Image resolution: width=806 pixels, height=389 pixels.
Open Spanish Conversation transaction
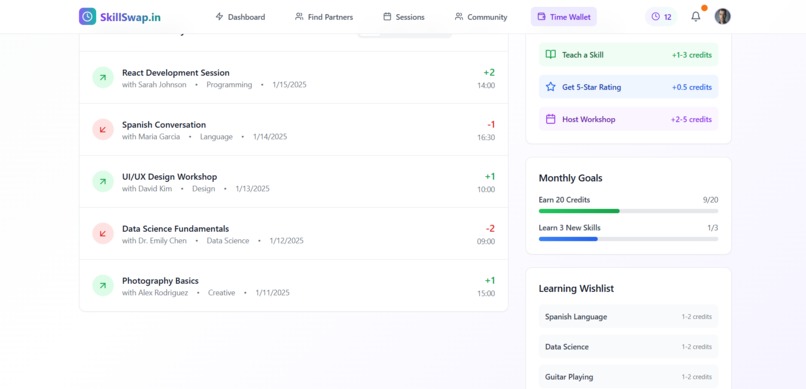pos(294,129)
